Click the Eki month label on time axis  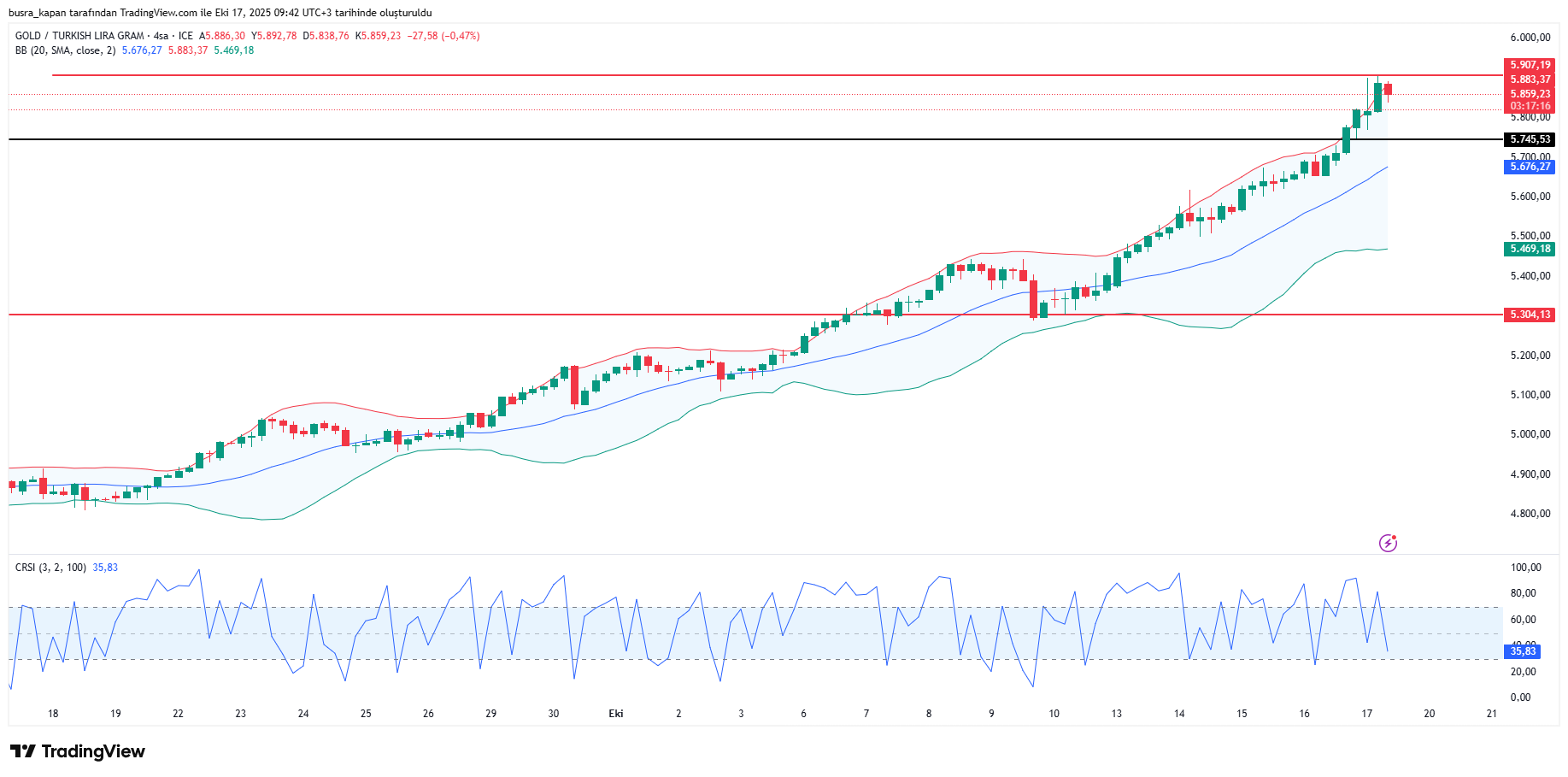click(x=615, y=714)
